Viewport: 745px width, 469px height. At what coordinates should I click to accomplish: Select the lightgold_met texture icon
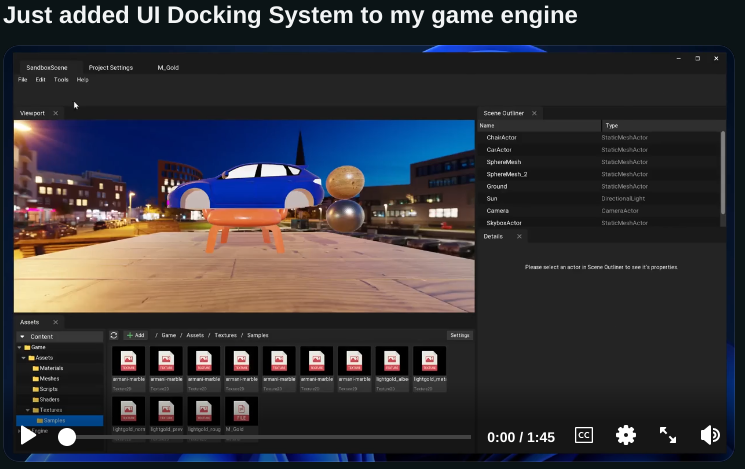(429, 361)
